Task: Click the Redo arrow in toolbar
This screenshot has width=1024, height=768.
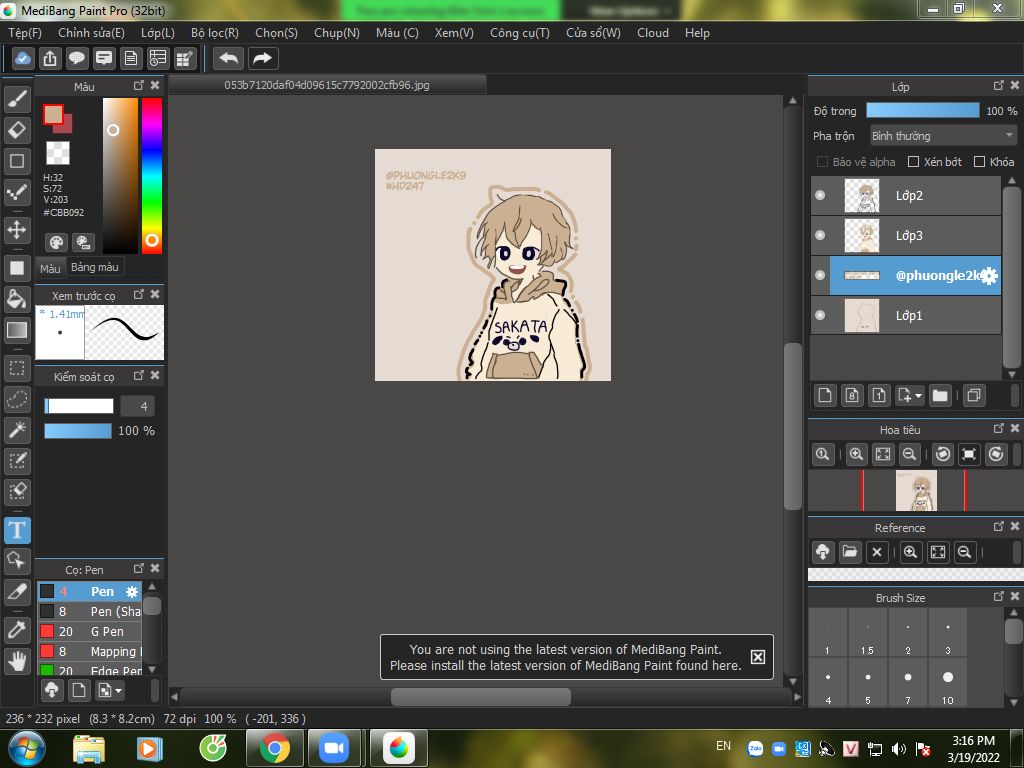Action: tap(263, 59)
